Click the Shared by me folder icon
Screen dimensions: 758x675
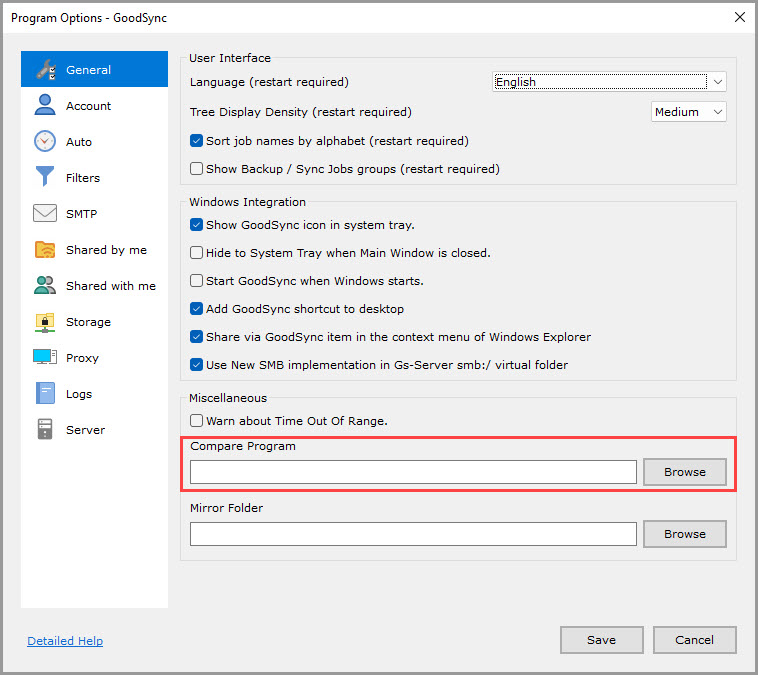45,249
